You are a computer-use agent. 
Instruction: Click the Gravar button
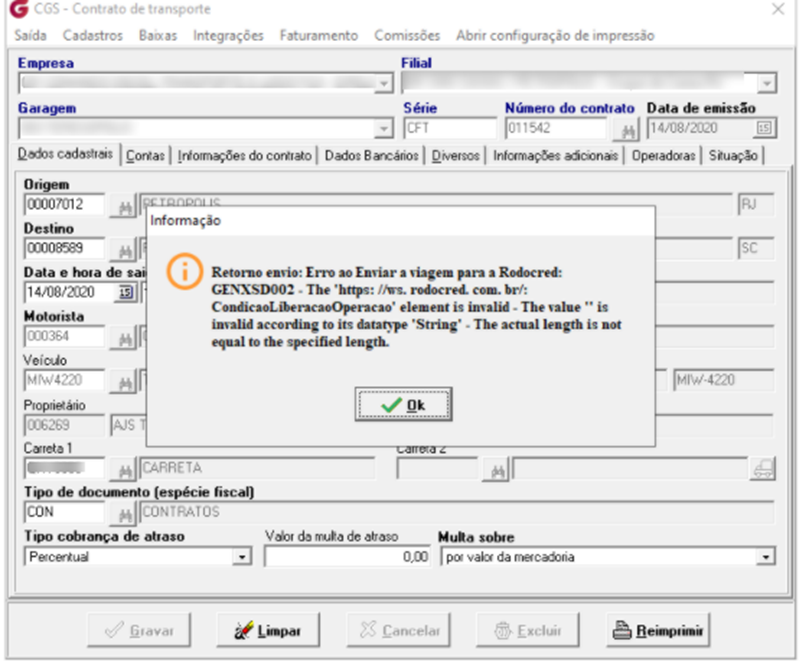tap(139, 630)
